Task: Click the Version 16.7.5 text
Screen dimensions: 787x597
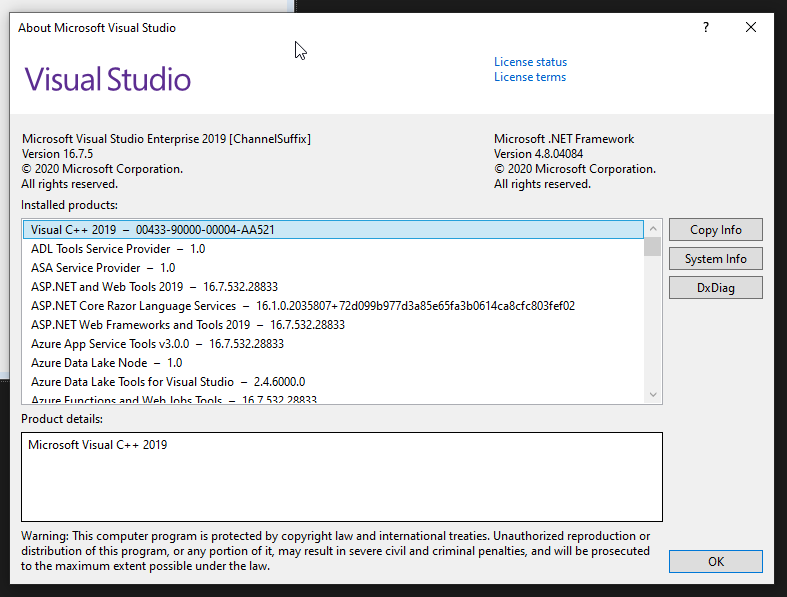Action: [57, 154]
